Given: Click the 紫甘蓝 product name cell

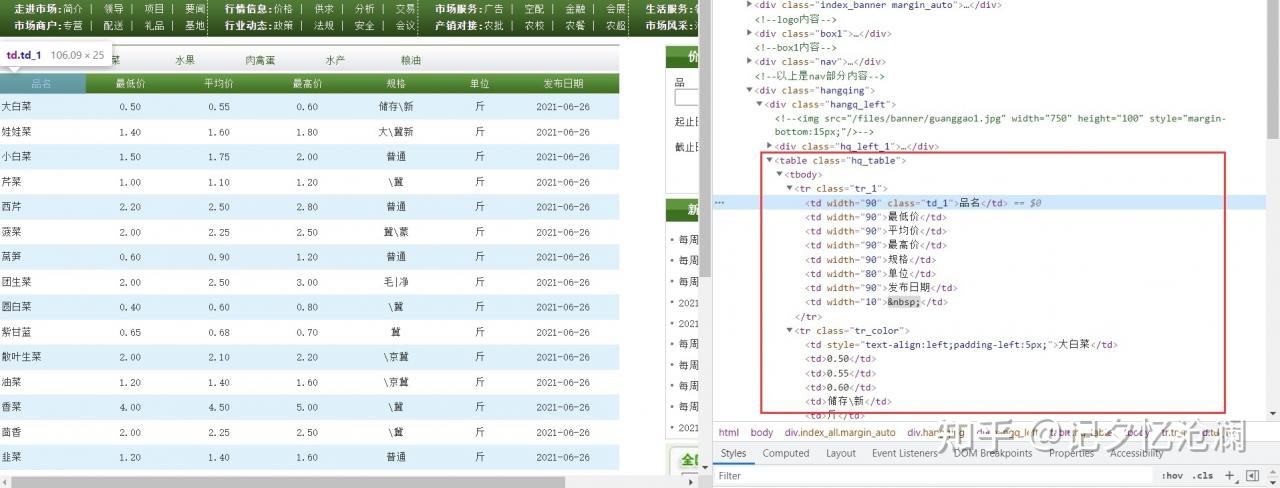Looking at the screenshot, I should [16, 332].
